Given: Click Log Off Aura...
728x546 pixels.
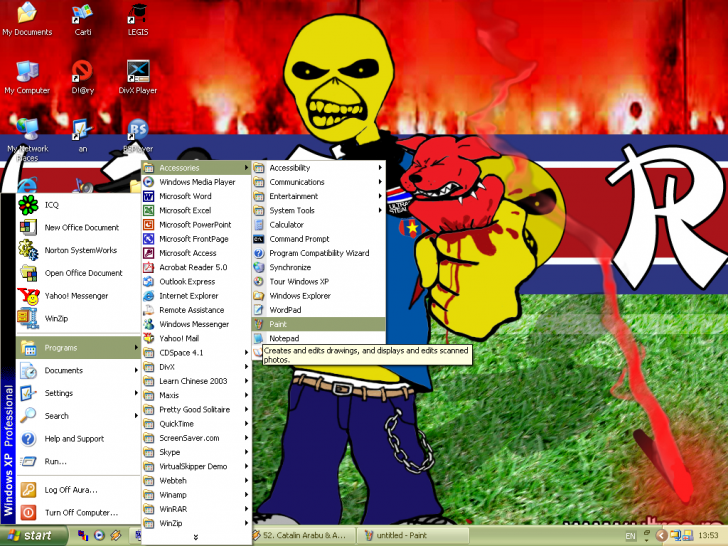Looking at the screenshot, I should click(x=78, y=490).
